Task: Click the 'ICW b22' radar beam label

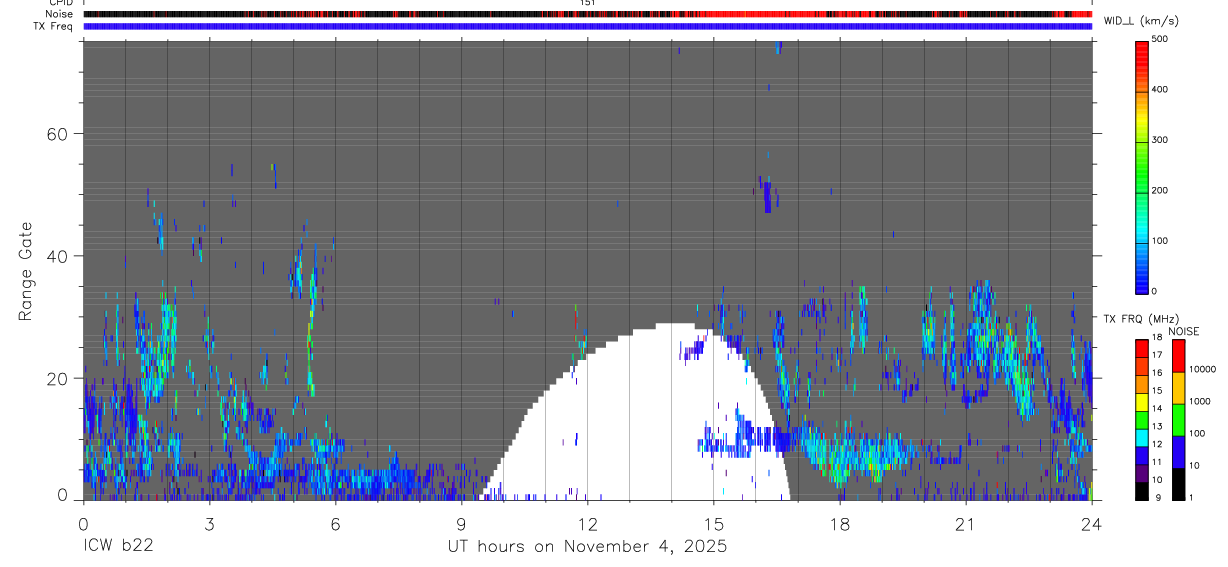Action: click(x=118, y=546)
